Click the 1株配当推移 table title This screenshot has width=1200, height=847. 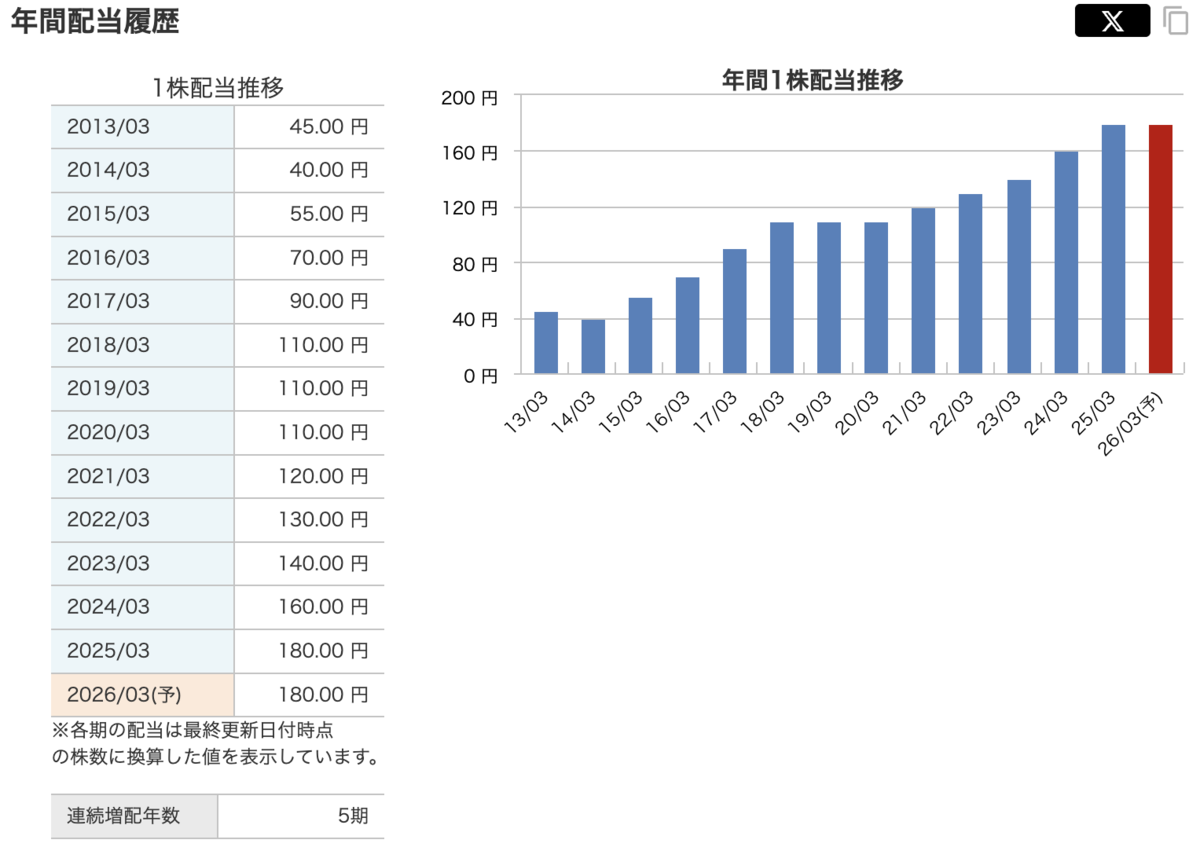point(218,88)
